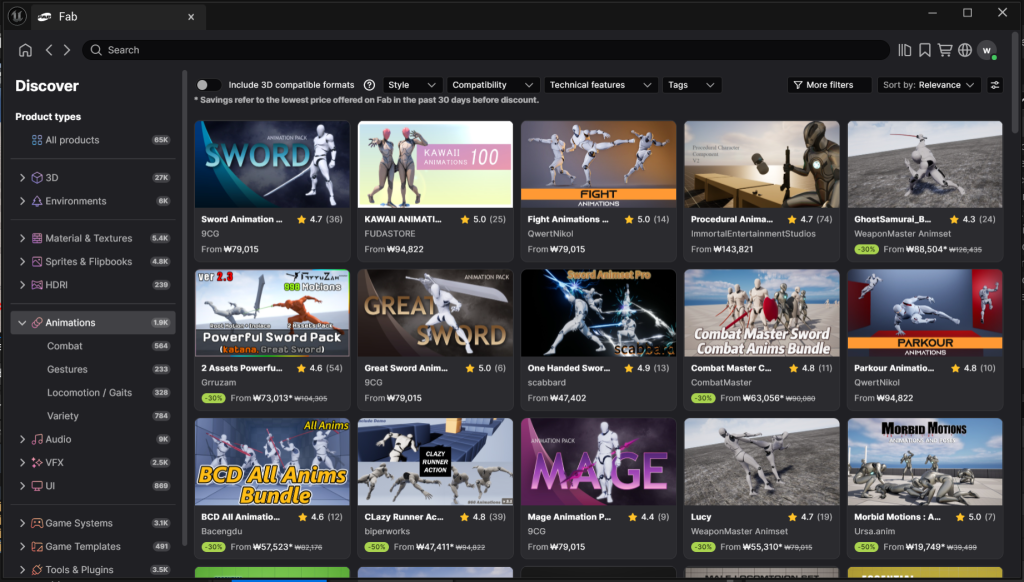Screen dimensions: 1024x582
Task: Open the scabbard seller link
Action: point(547,383)
